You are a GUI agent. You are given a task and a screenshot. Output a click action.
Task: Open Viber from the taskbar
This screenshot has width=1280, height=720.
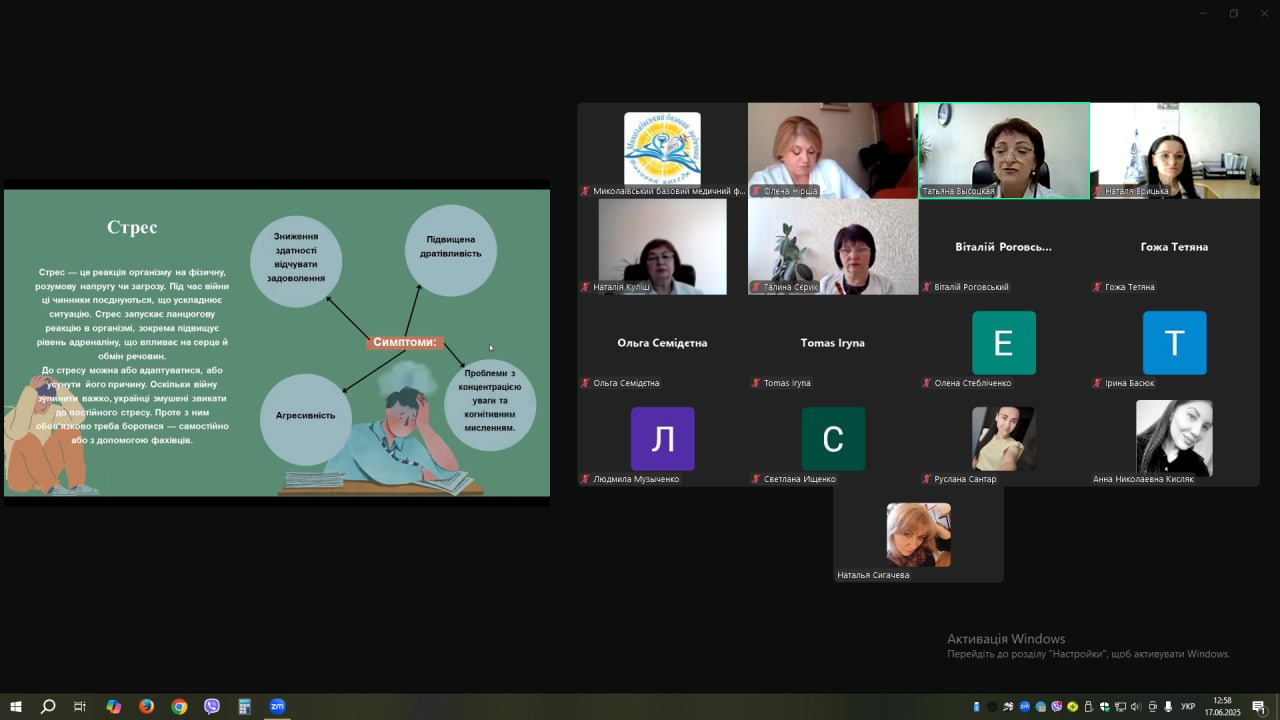212,706
